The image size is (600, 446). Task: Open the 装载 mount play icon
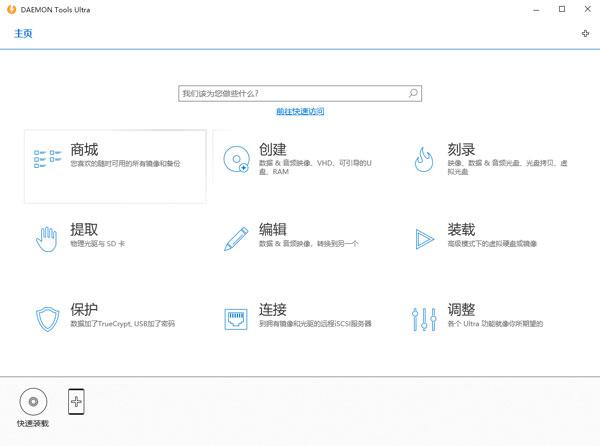424,238
